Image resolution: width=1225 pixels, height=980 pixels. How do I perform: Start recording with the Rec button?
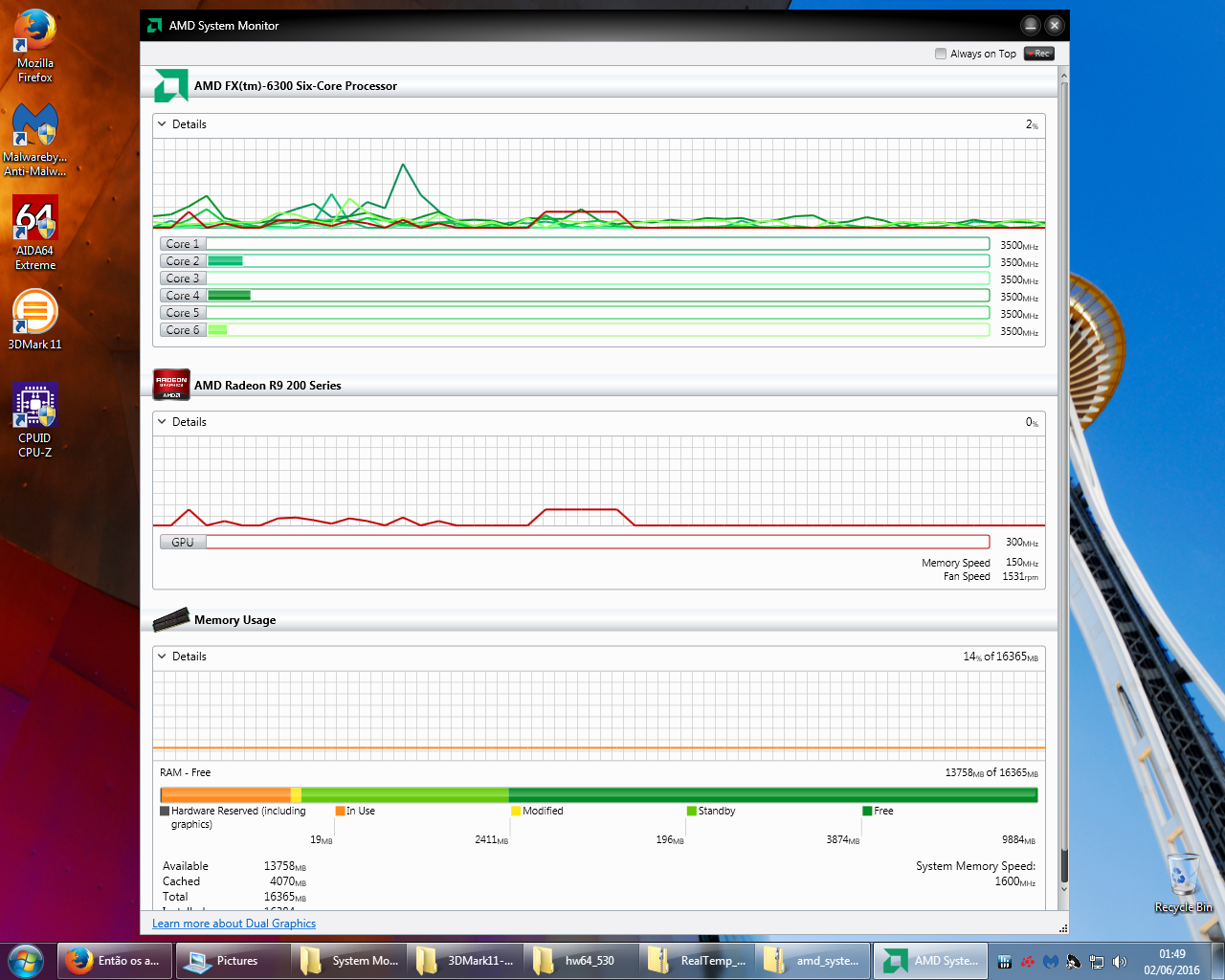coord(1038,54)
